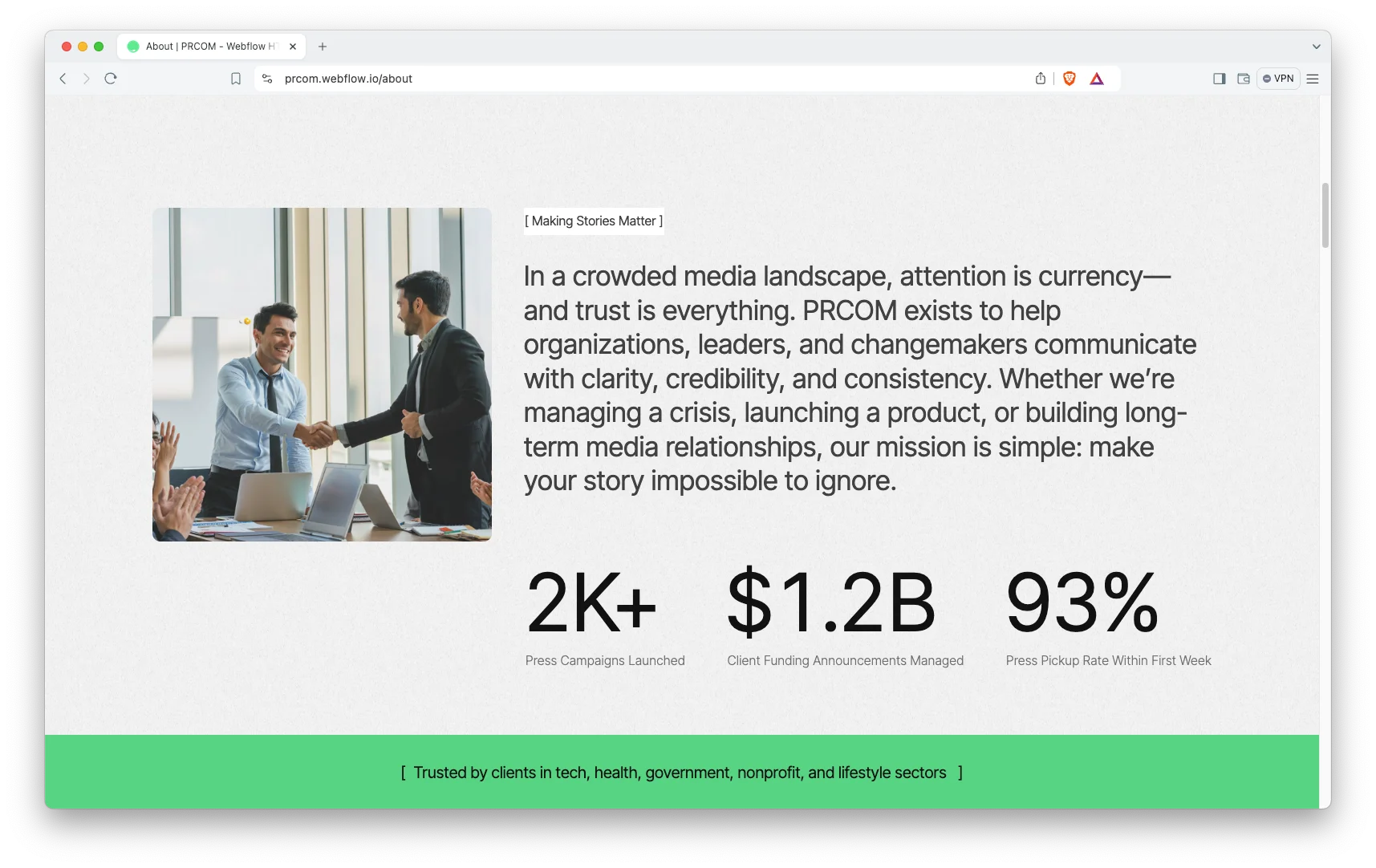Open Brave Rewards triangle icon

click(x=1097, y=79)
